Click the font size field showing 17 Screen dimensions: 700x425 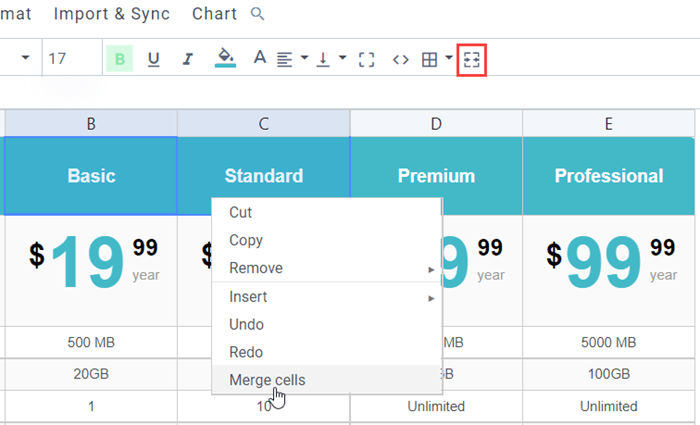click(70, 59)
